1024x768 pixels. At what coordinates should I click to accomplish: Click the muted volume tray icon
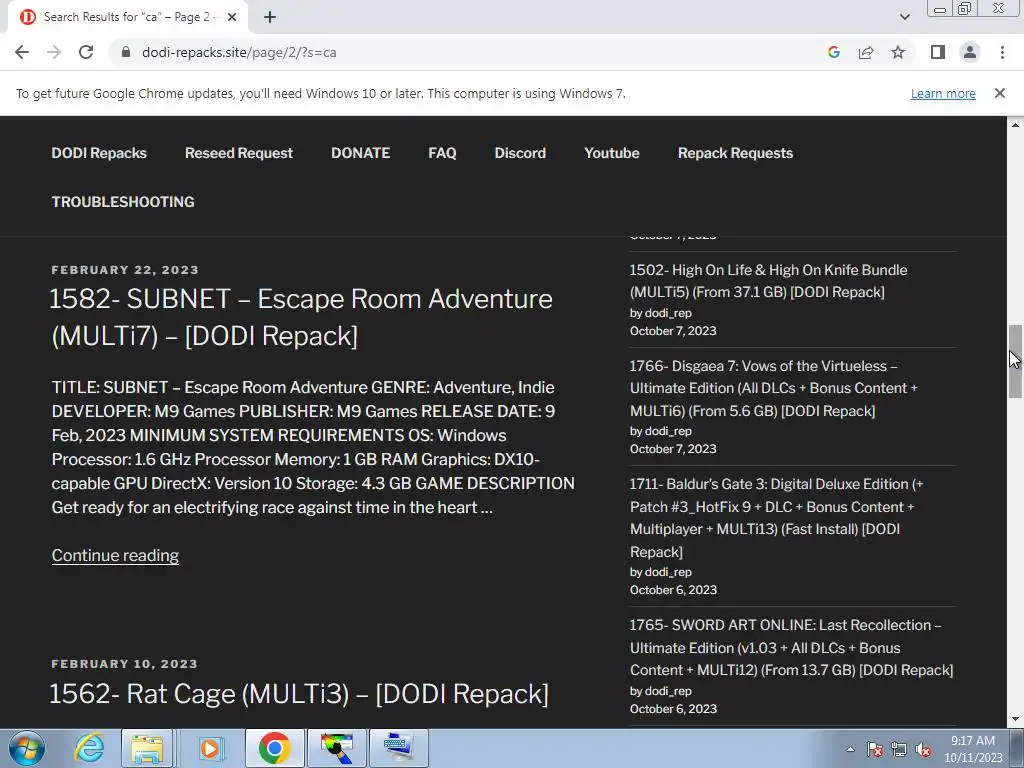pos(923,749)
